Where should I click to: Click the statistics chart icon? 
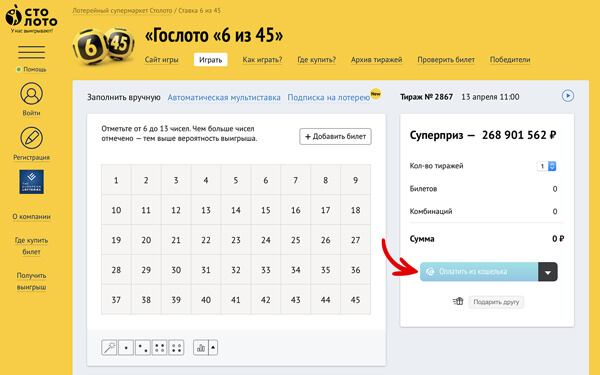coord(201,347)
